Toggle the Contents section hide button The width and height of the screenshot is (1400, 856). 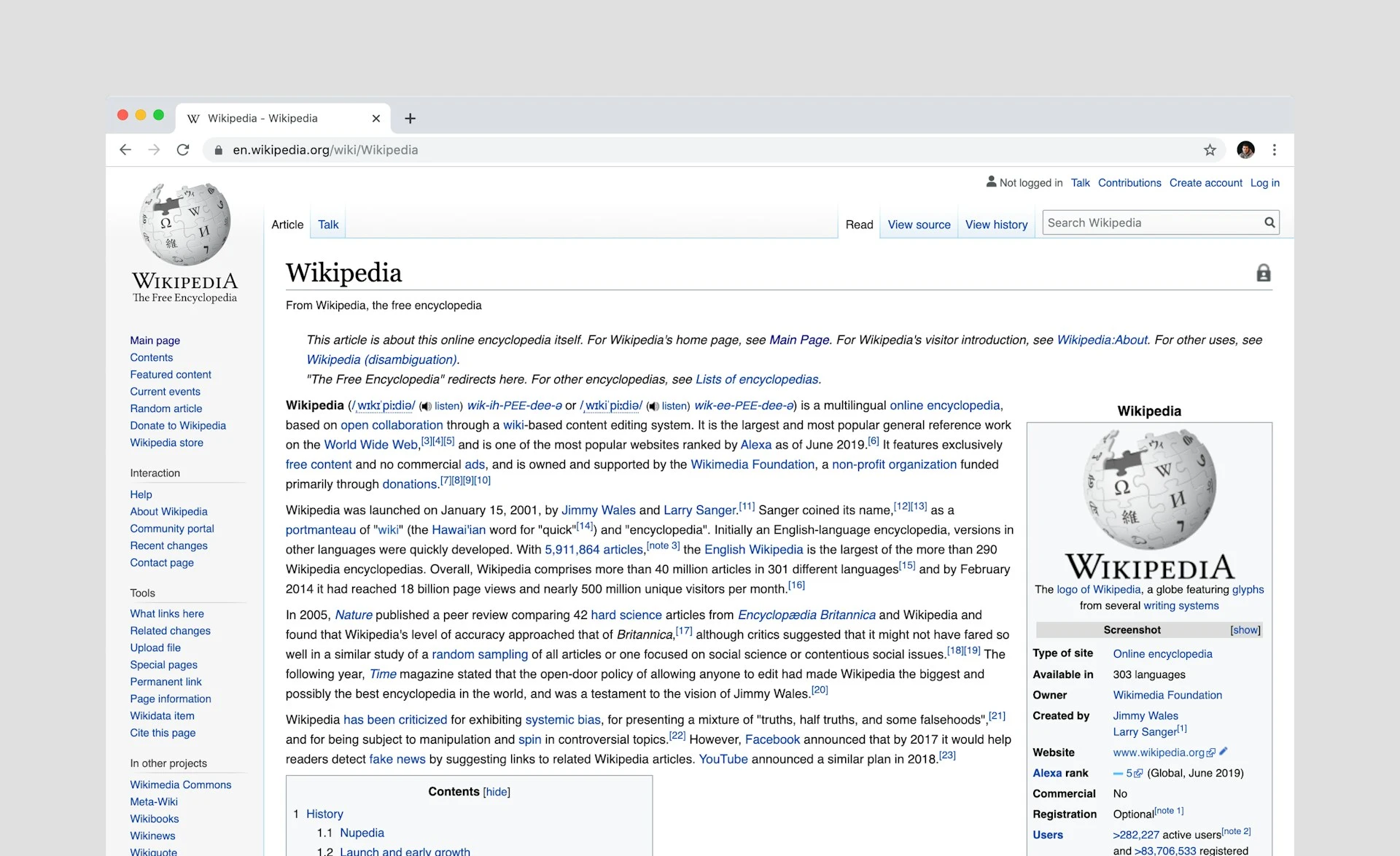pyautogui.click(x=496, y=791)
